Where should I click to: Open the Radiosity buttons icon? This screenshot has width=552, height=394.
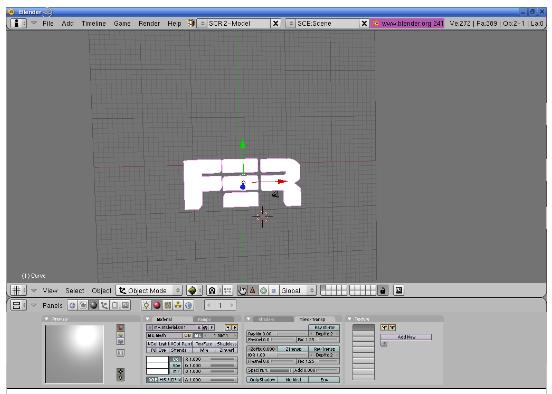coord(178,305)
